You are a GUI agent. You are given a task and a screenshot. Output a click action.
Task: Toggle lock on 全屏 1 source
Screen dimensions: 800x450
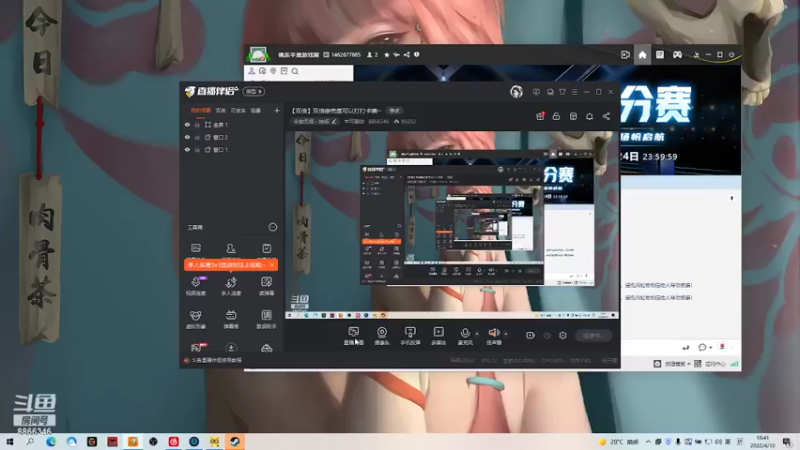(x=197, y=124)
